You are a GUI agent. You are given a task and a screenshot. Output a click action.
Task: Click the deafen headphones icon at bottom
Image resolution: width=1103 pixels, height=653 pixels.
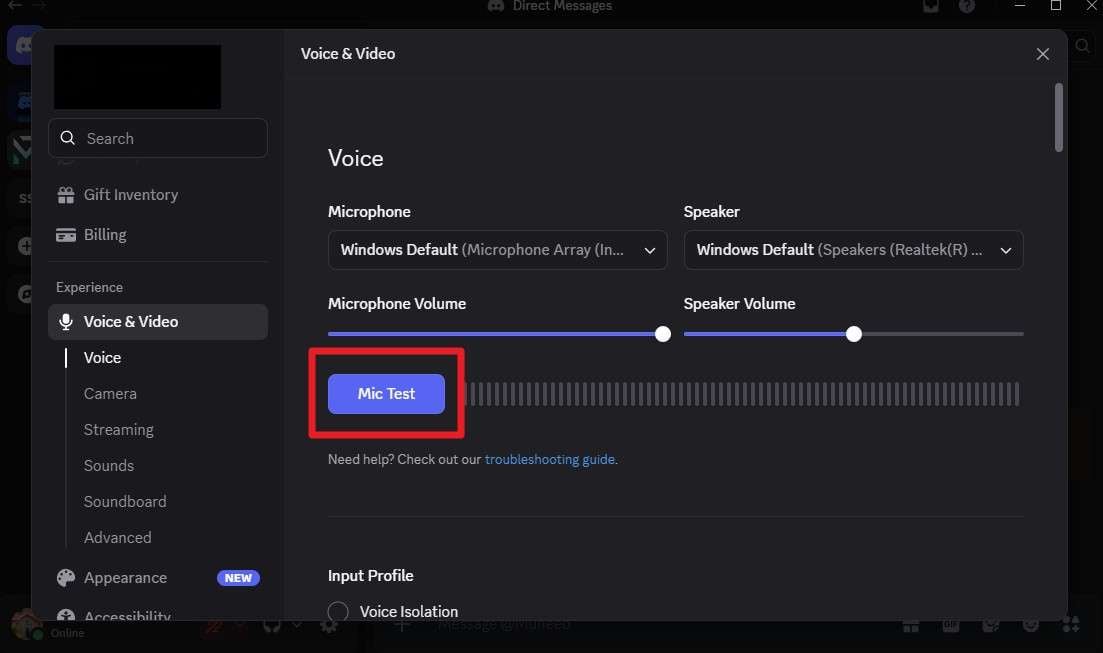272,625
